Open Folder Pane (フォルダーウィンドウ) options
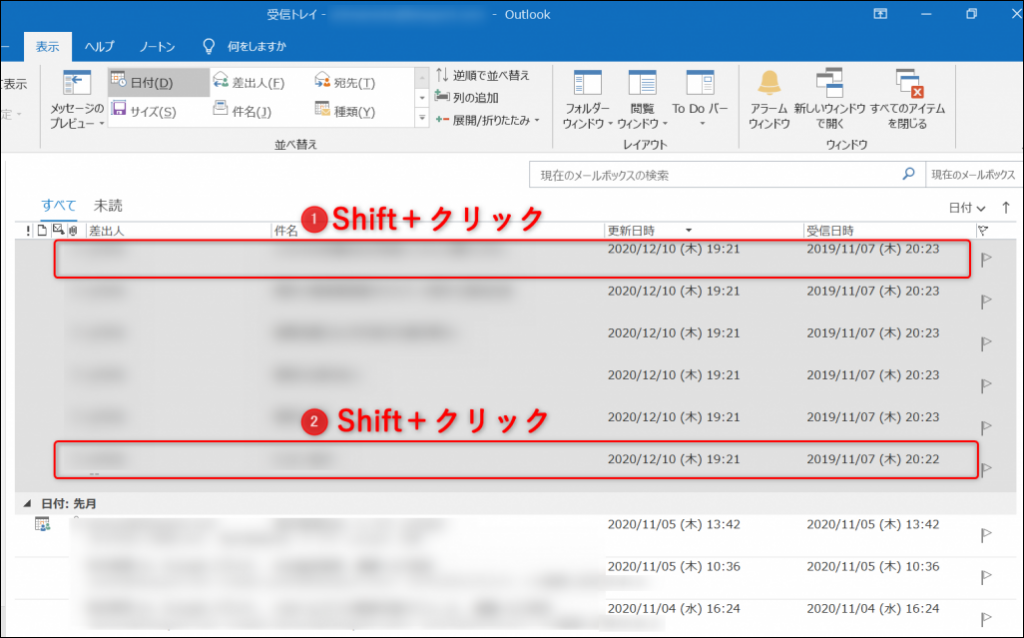Image resolution: width=1024 pixels, height=638 pixels. click(587, 99)
